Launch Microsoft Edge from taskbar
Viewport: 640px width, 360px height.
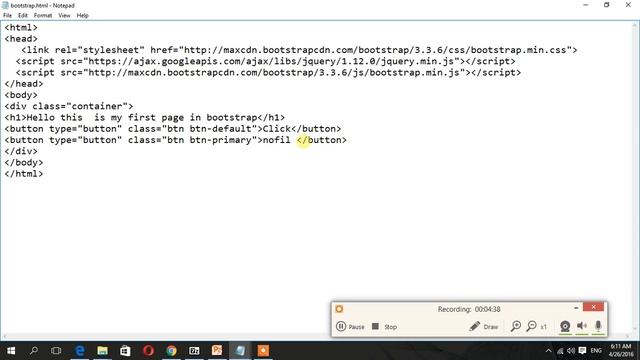[x=80, y=351]
